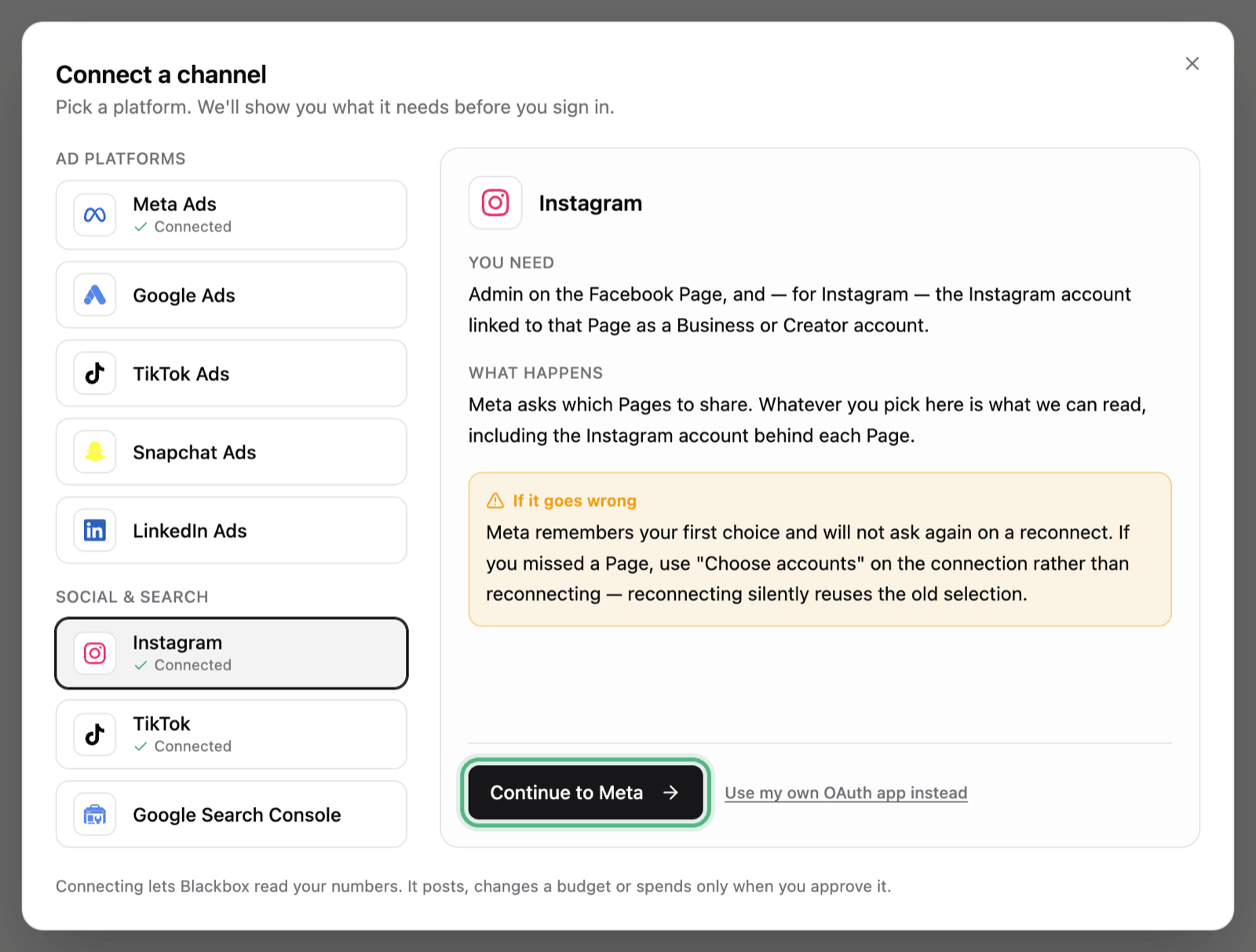The width and height of the screenshot is (1256, 952).
Task: Click the Google Ads logo icon
Action: click(95, 295)
